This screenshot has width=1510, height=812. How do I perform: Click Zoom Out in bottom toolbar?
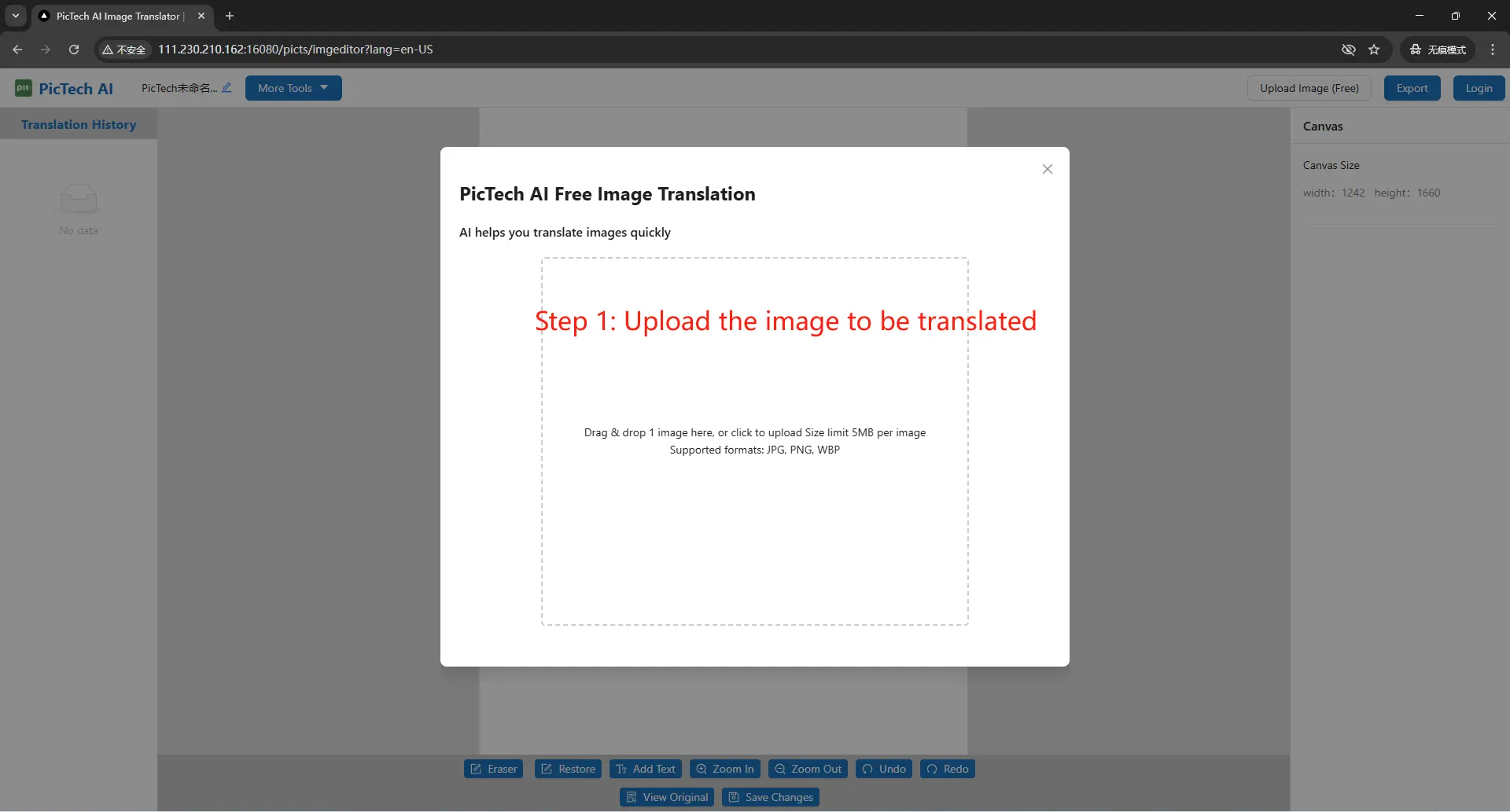click(x=807, y=769)
